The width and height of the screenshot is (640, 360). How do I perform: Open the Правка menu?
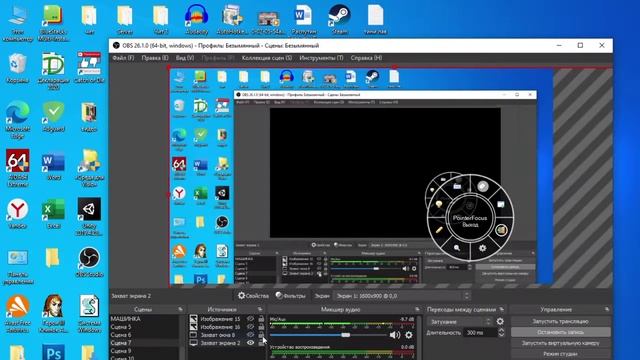[x=155, y=58]
